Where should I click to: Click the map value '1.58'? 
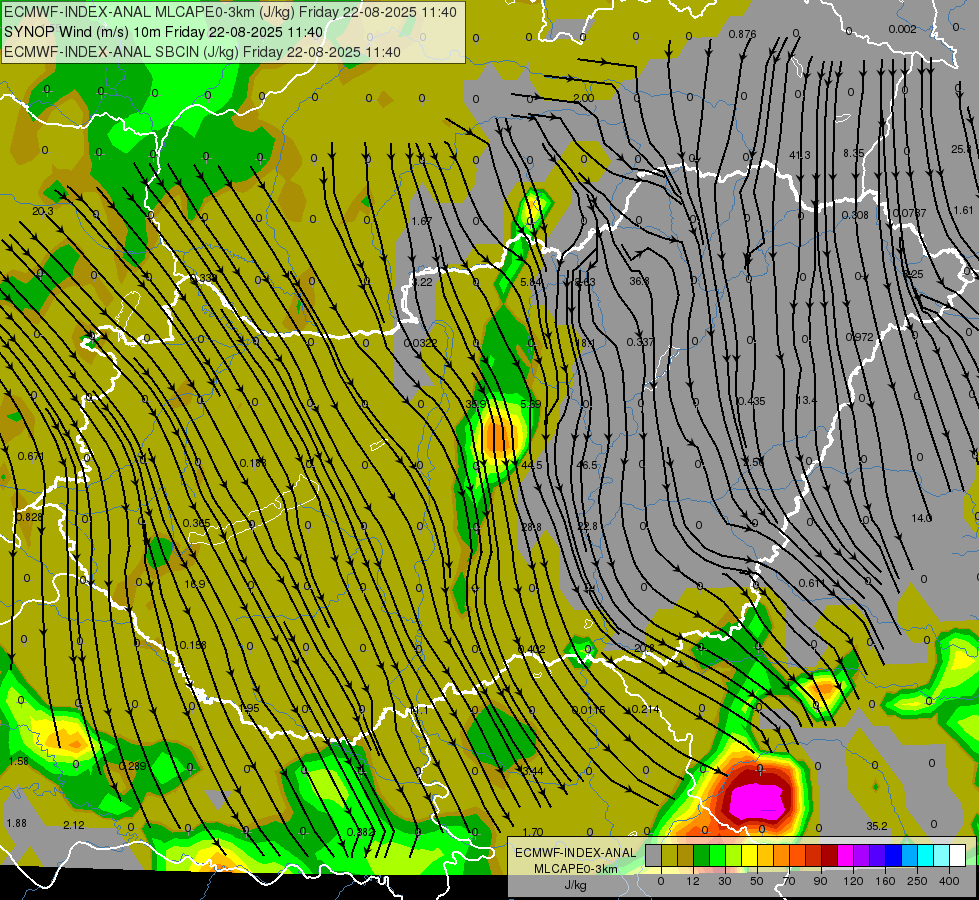tap(19, 761)
